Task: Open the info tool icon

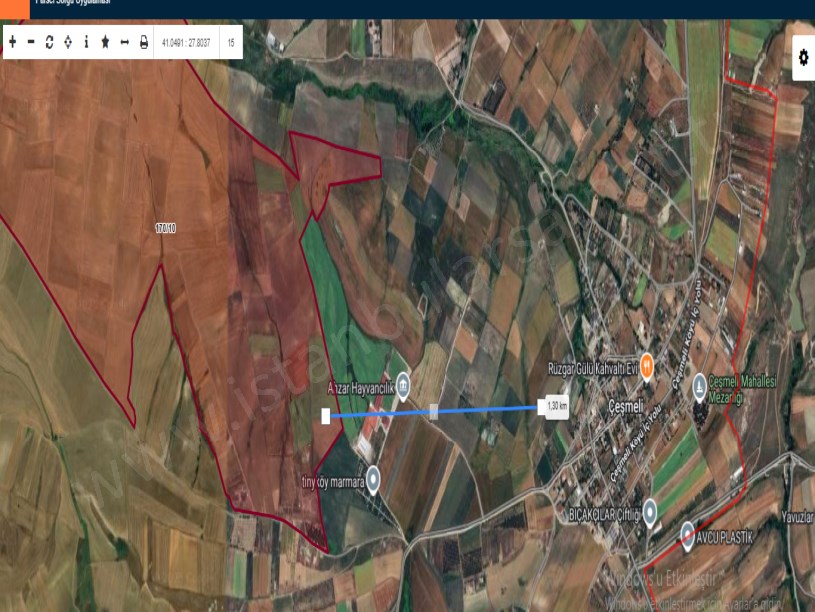Action: 86,42
